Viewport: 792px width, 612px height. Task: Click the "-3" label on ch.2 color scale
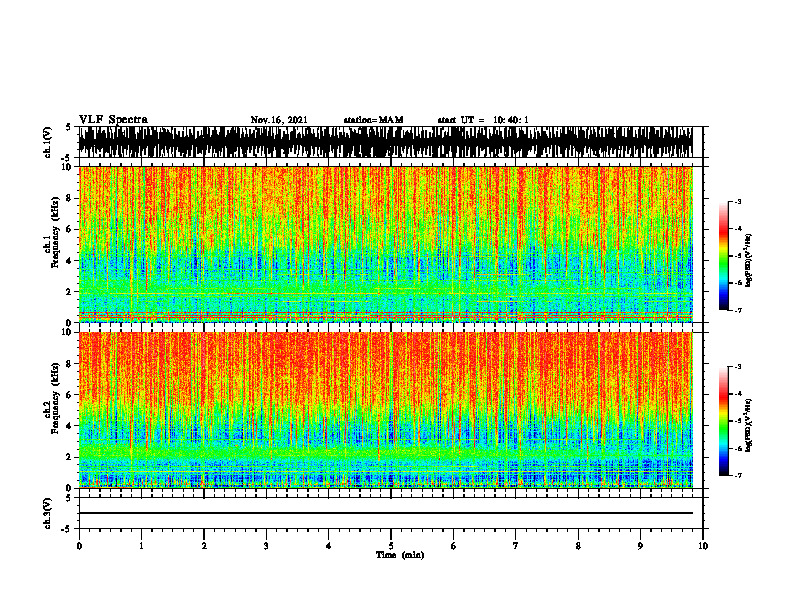pyautogui.click(x=738, y=366)
